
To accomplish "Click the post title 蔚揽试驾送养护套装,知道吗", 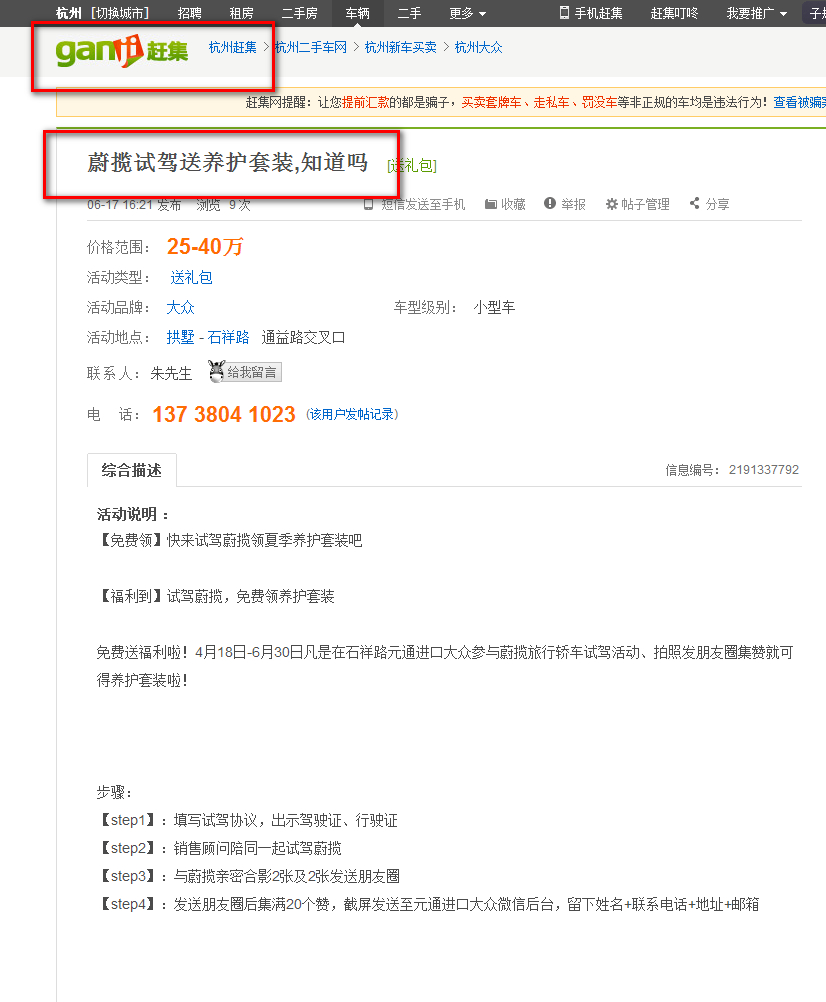I will pyautogui.click(x=227, y=162).
